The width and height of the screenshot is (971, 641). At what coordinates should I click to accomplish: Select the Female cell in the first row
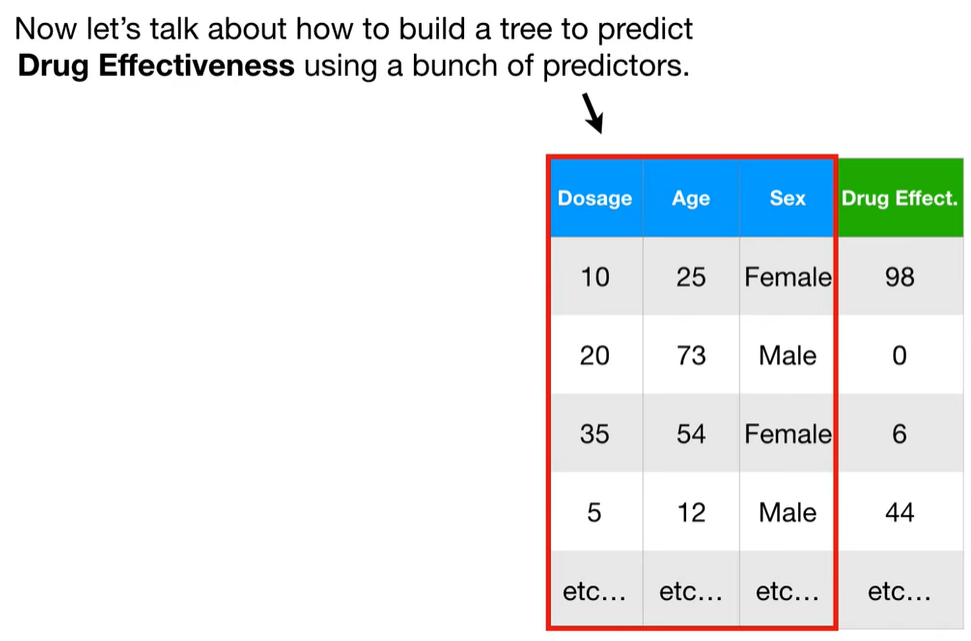787,276
